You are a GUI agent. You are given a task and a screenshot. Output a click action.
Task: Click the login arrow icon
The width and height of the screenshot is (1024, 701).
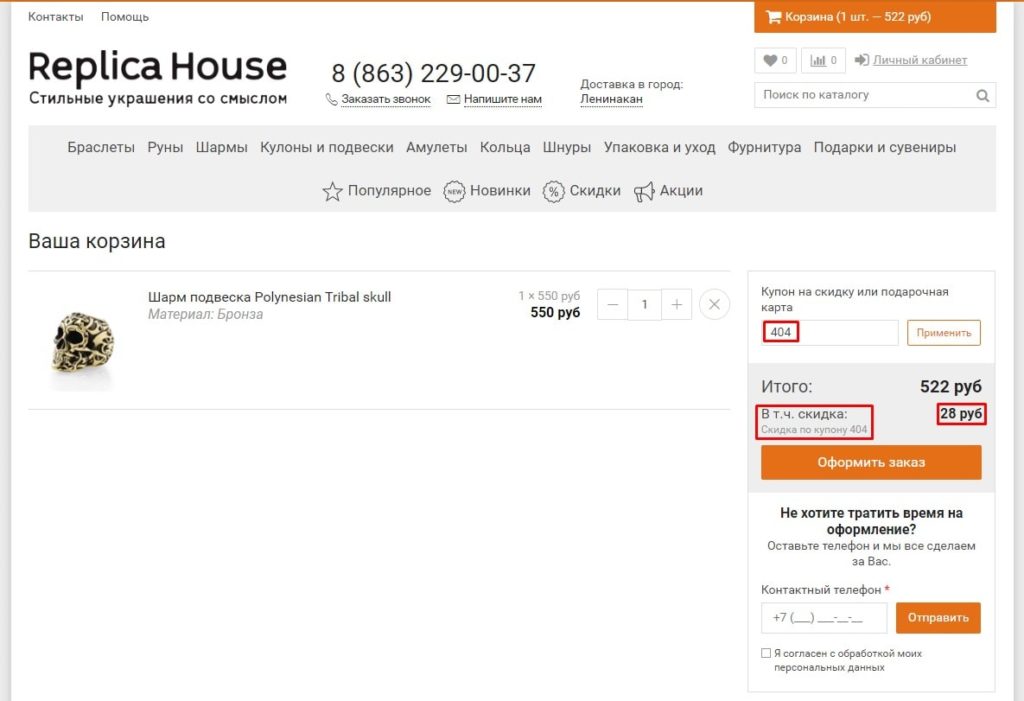coord(861,60)
